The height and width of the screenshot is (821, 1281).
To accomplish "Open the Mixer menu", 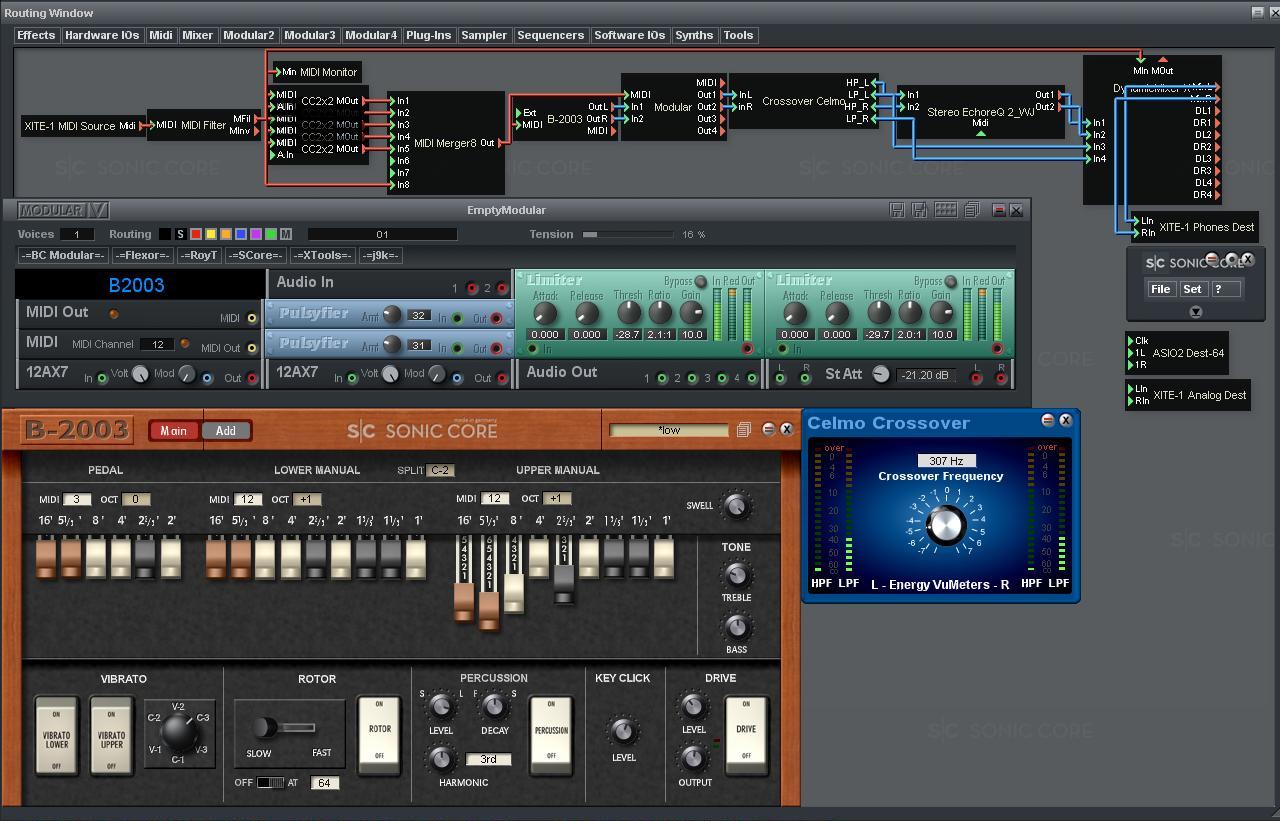I will click(x=197, y=35).
